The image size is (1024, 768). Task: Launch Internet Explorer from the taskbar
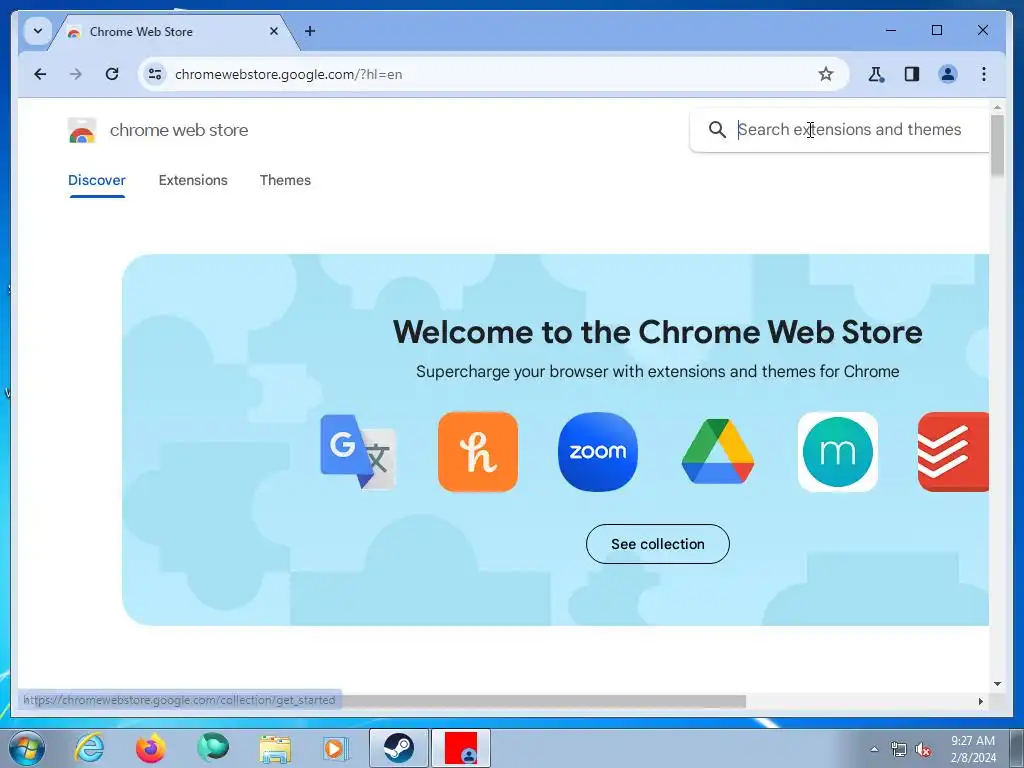pyautogui.click(x=89, y=748)
